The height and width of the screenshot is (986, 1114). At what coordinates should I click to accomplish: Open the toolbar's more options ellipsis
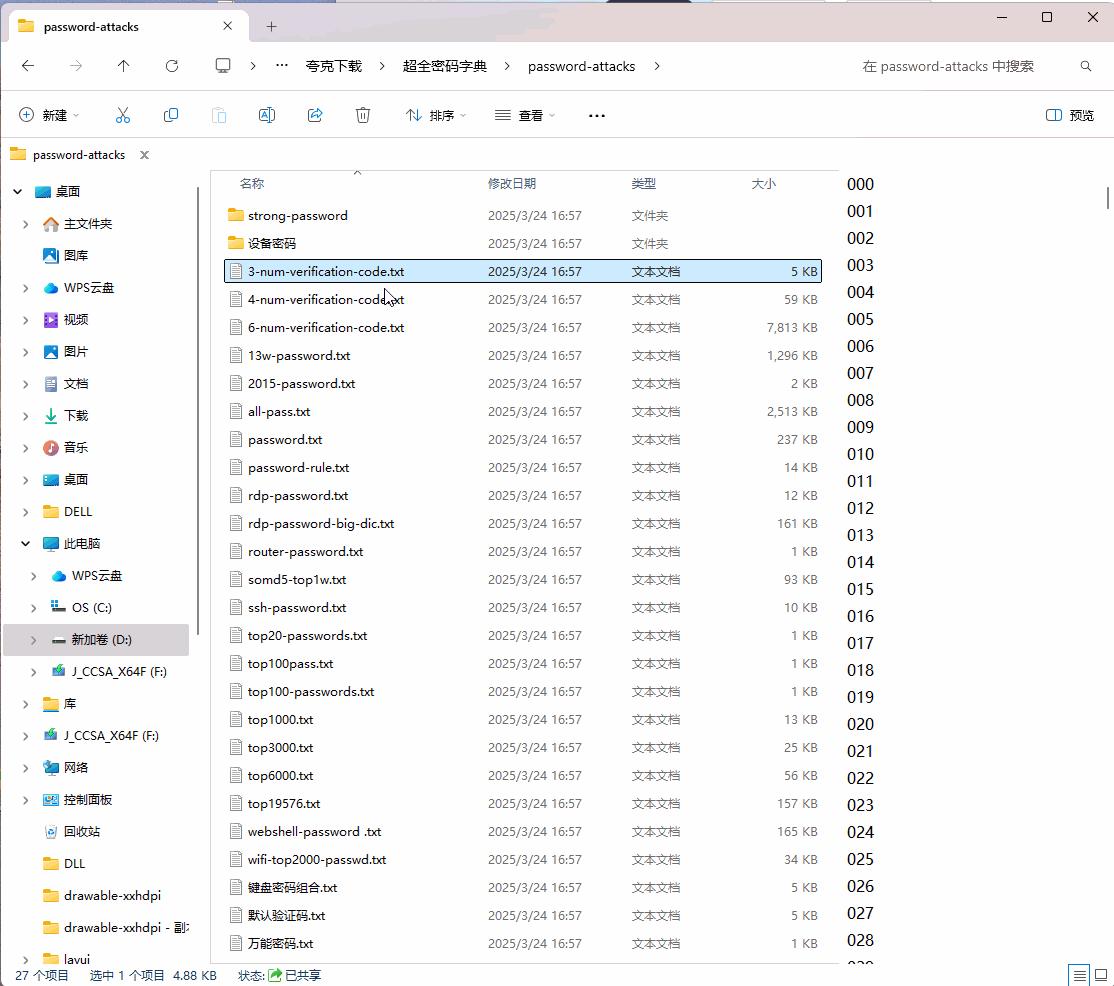click(x=597, y=115)
